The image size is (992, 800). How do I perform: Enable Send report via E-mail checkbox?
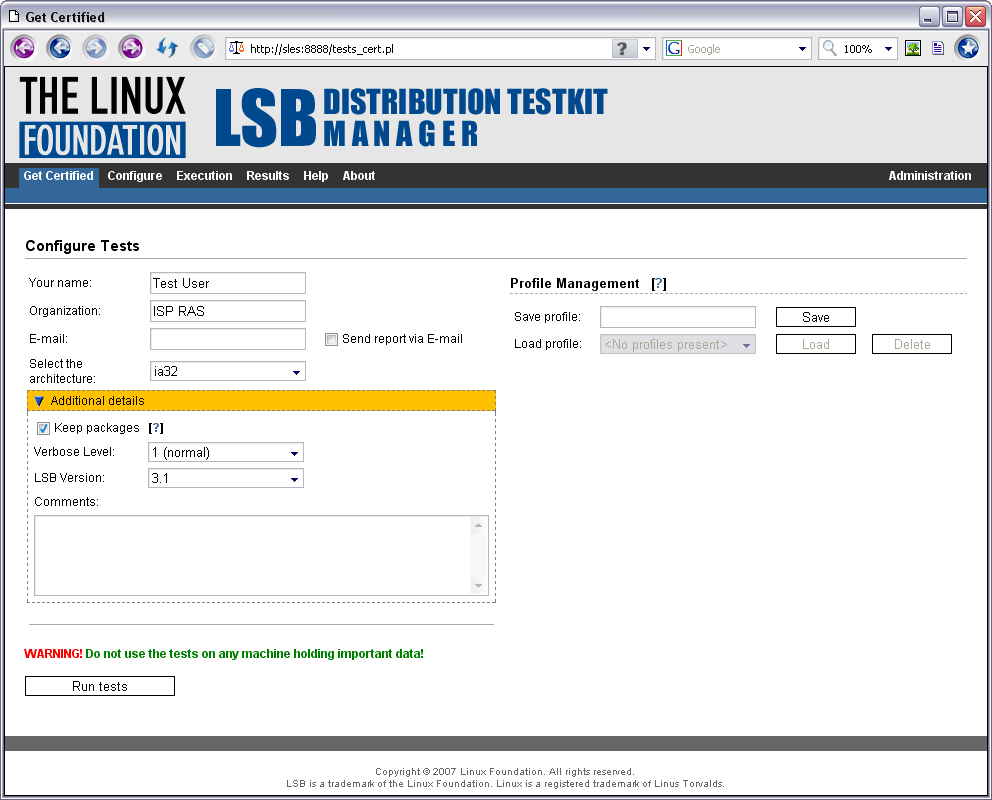332,340
